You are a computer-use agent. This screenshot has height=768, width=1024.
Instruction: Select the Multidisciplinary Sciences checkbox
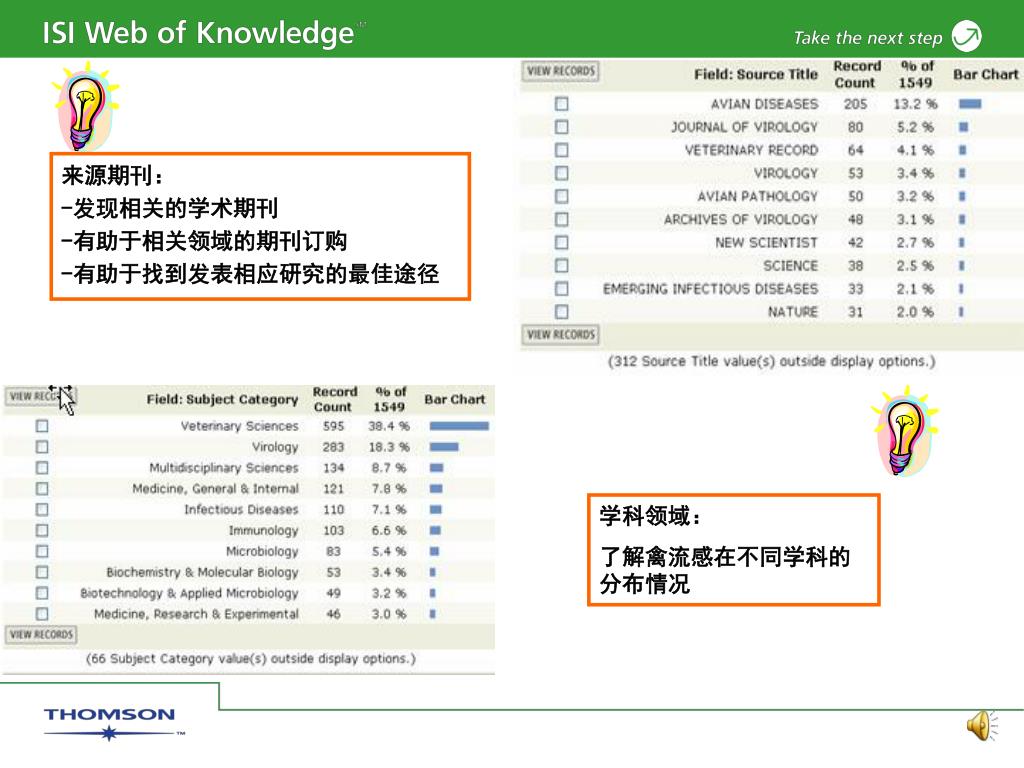pyautogui.click(x=42, y=468)
